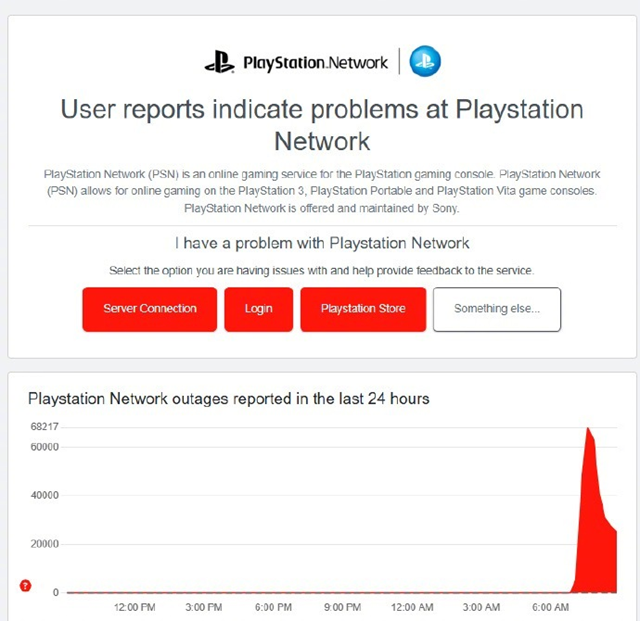This screenshot has width=640, height=621.
Task: Select the 12:00 PM time label
Action: click(134, 607)
